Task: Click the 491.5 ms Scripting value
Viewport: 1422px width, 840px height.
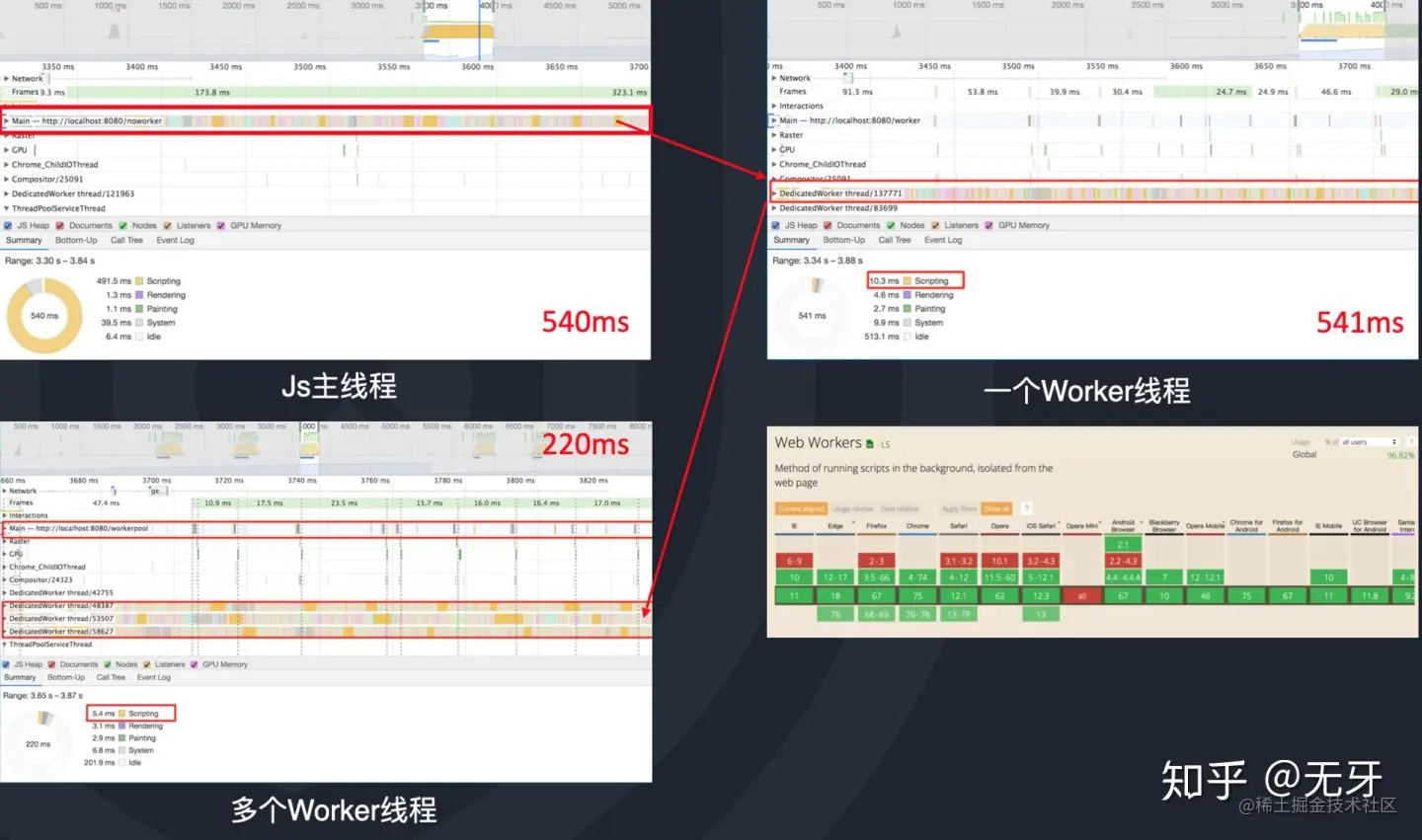Action: tap(114, 281)
